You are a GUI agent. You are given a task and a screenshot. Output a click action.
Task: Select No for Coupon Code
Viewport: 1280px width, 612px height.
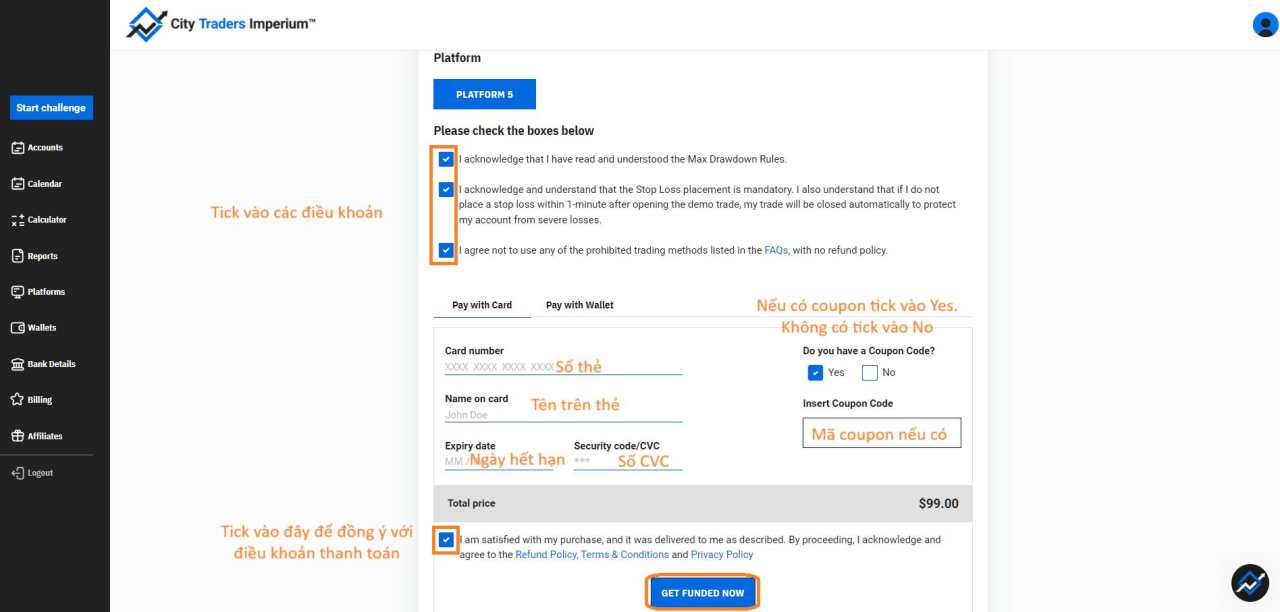870,373
